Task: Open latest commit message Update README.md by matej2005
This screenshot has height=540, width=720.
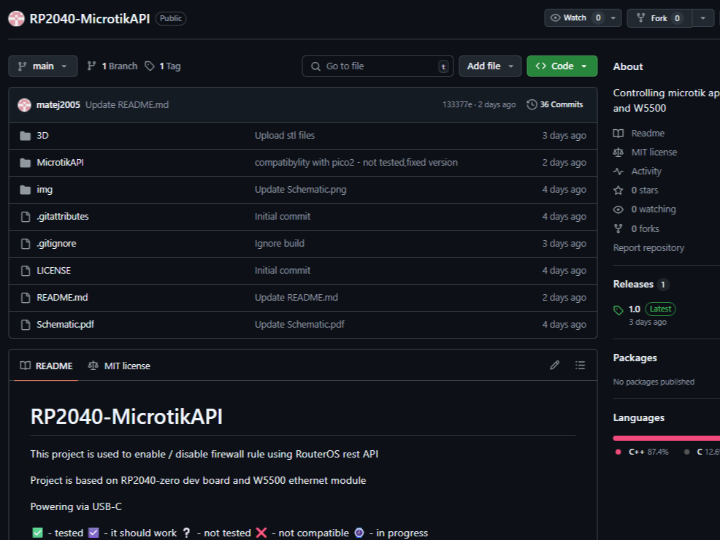Action: [x=127, y=105]
